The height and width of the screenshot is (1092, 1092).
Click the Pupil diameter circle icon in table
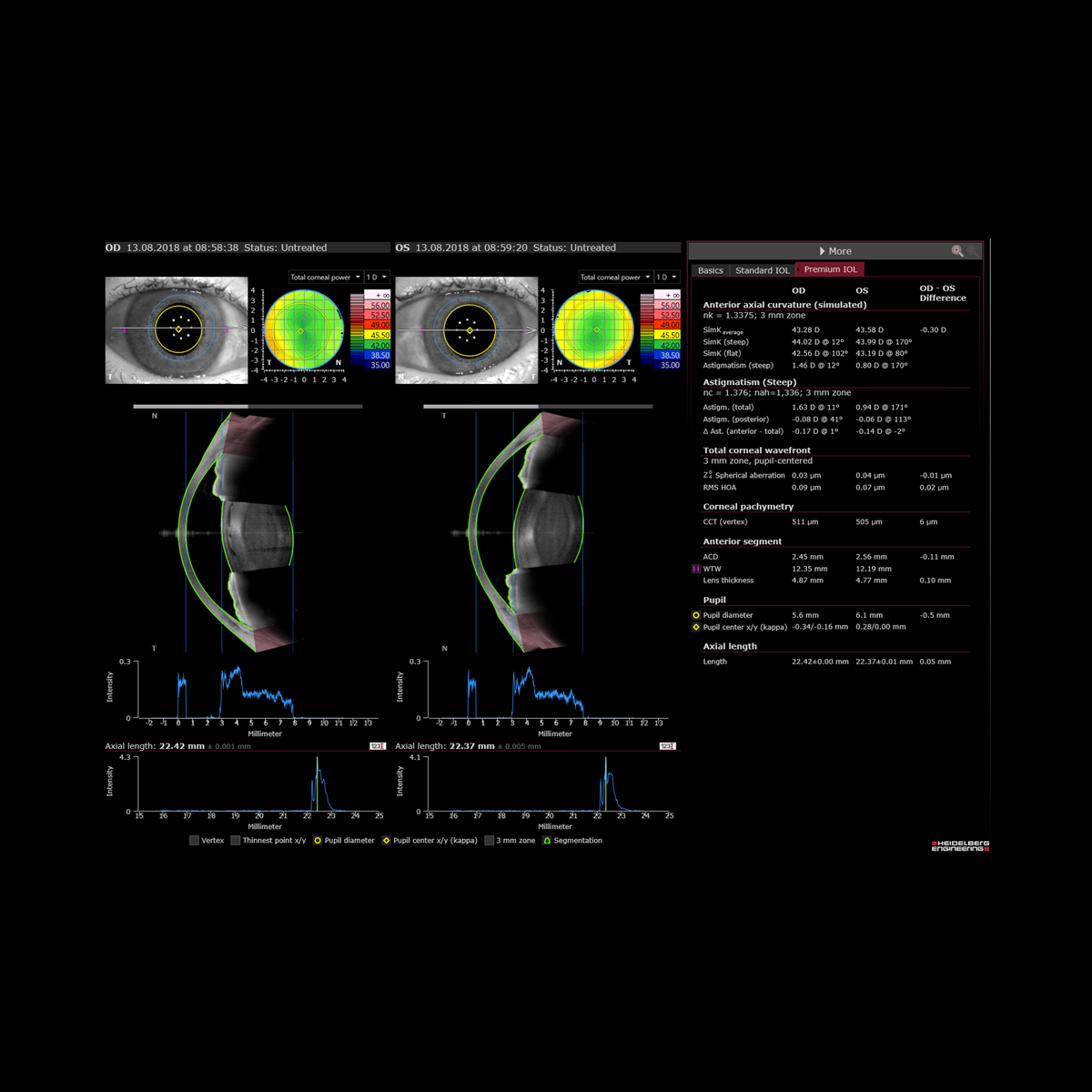pyautogui.click(x=696, y=615)
